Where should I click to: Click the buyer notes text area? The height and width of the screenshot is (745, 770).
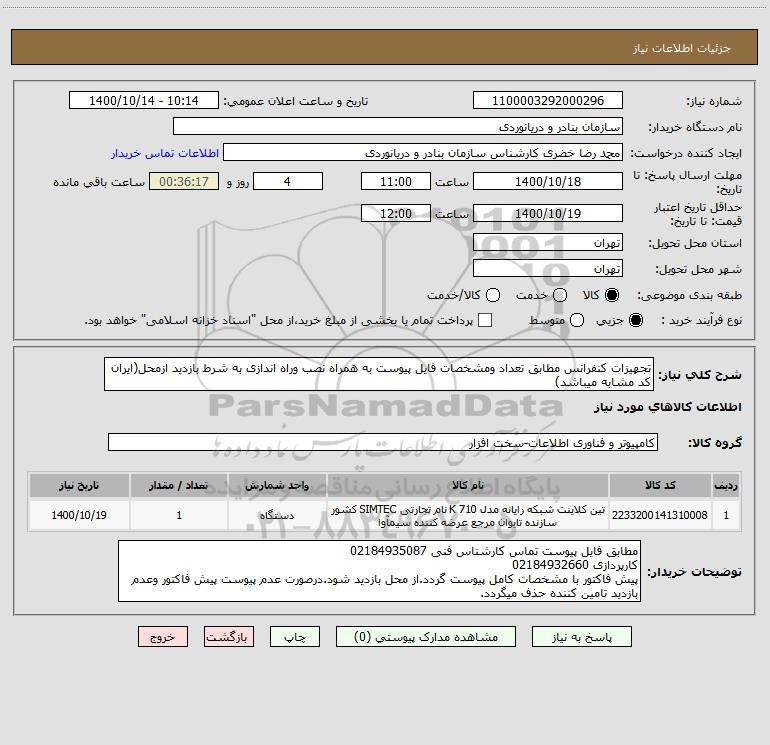pyautogui.click(x=380, y=572)
